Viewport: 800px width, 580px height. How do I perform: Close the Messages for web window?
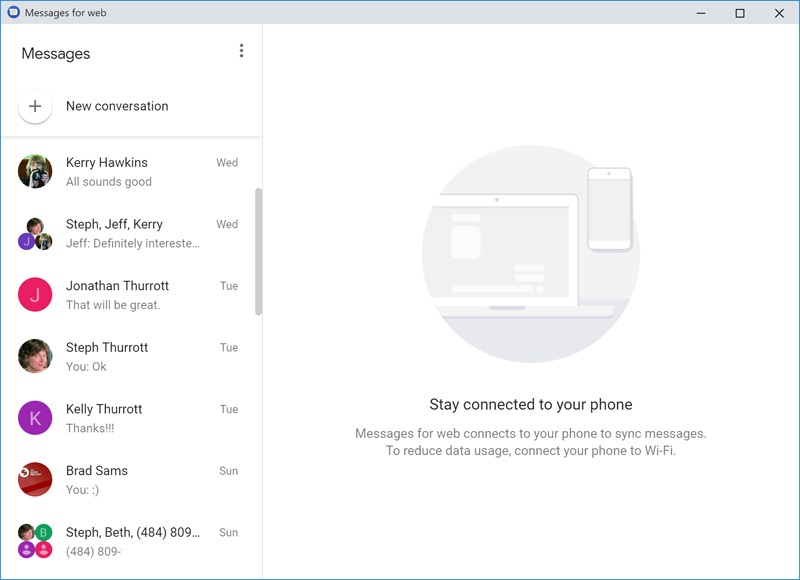tap(779, 13)
